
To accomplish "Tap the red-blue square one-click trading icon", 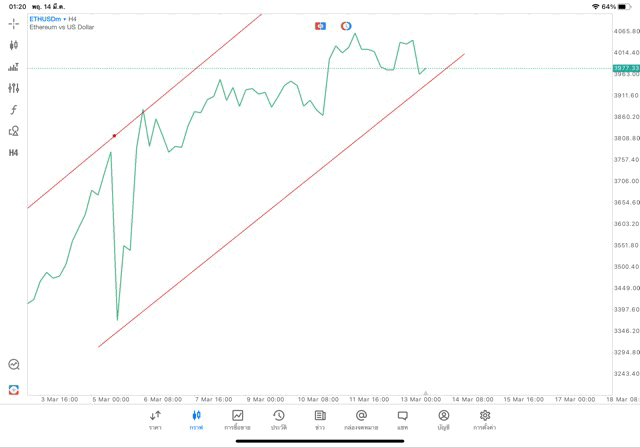I will point(321,26).
